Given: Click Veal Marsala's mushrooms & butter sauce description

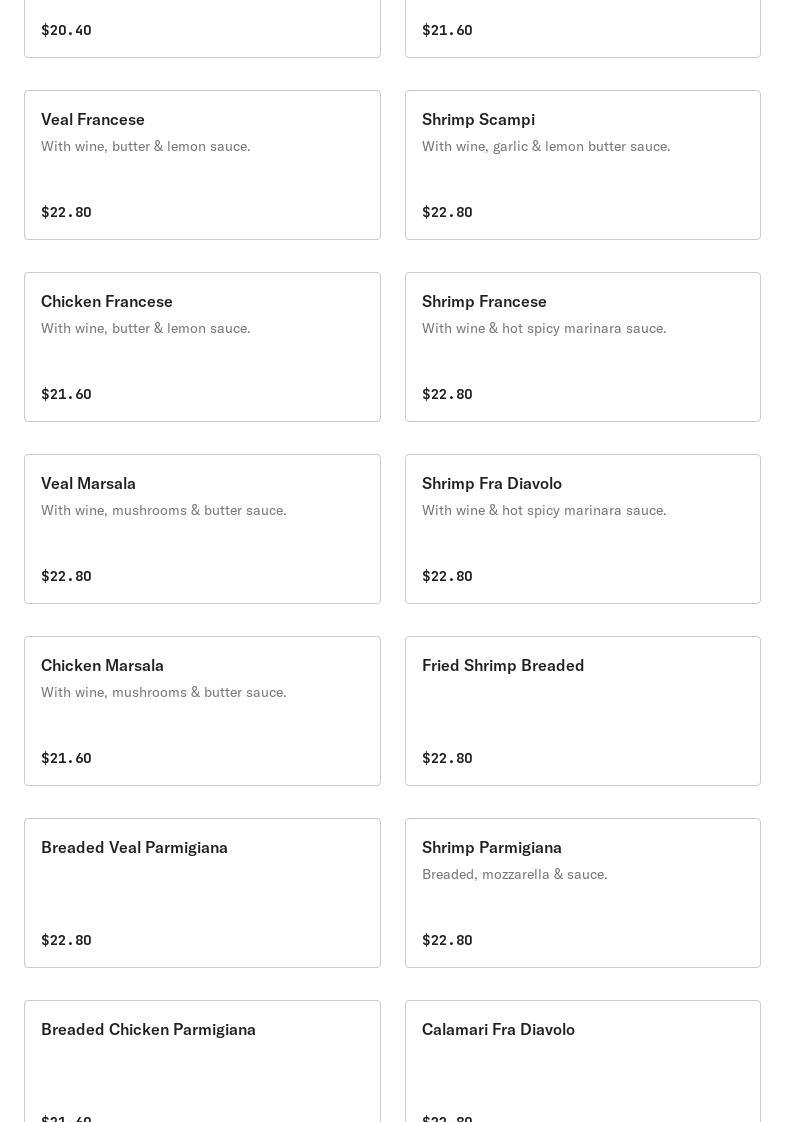Looking at the screenshot, I should pyautogui.click(x=163, y=510).
